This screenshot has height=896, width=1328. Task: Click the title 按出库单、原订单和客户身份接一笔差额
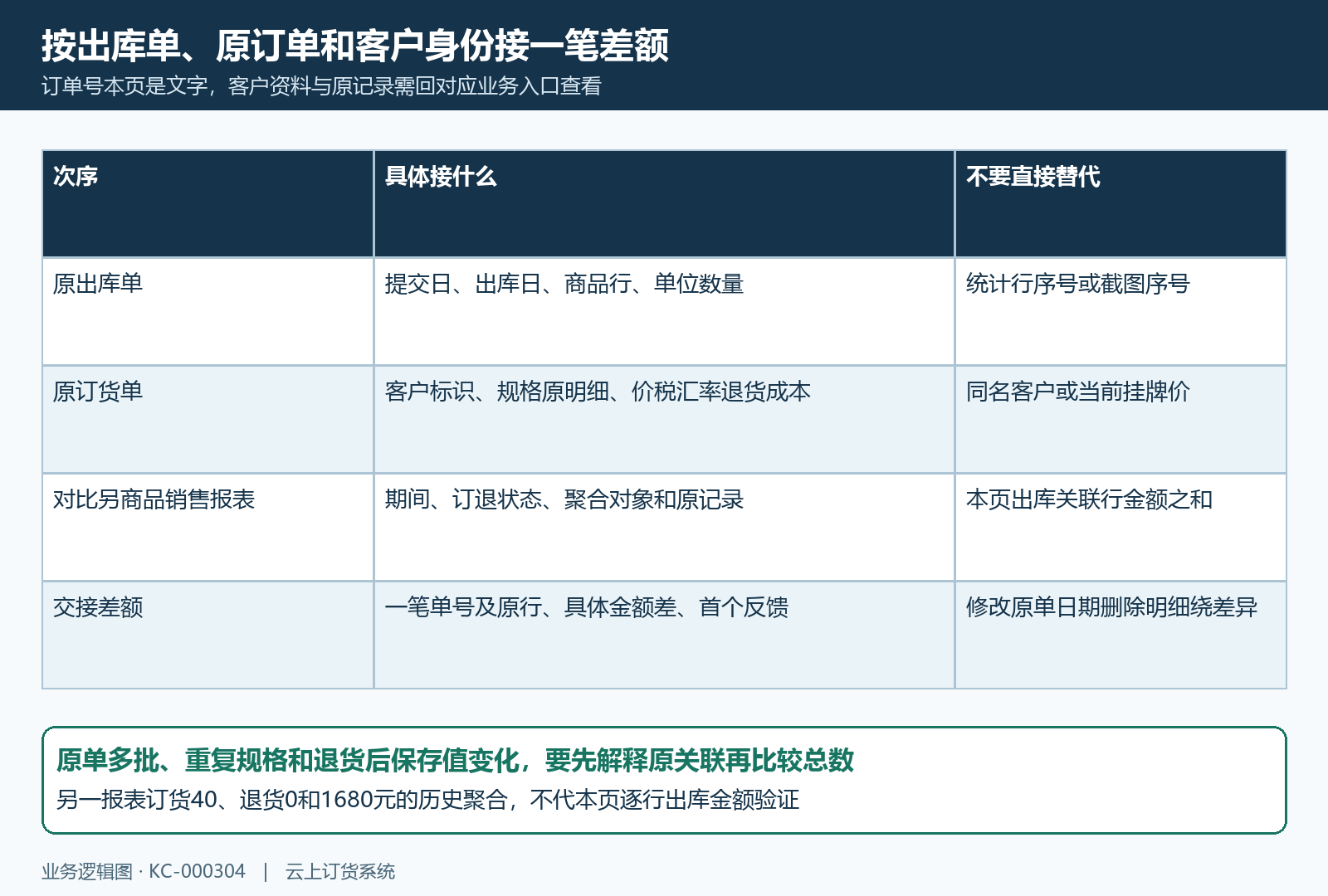[355, 46]
